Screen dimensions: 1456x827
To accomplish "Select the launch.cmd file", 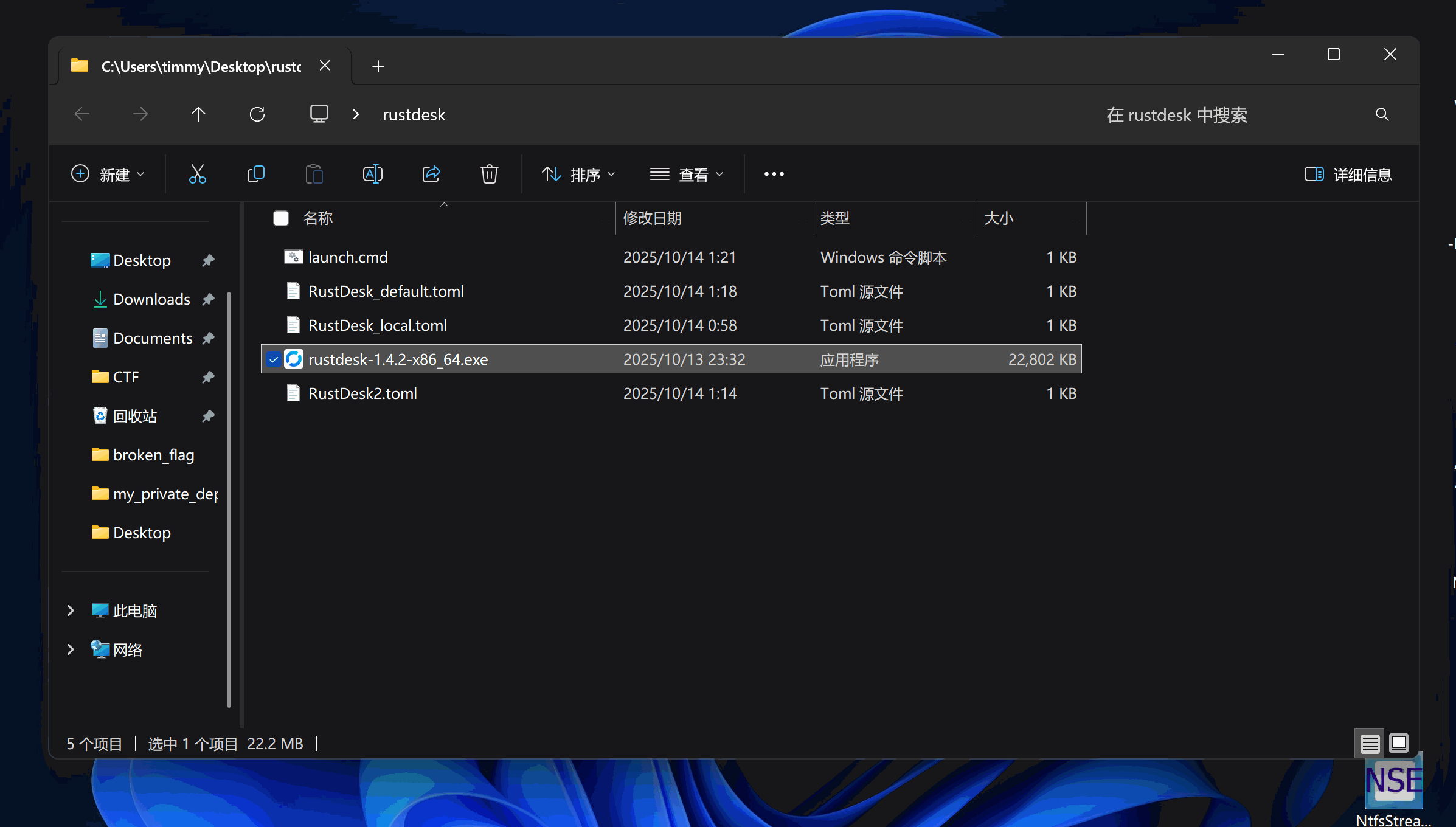I will click(x=348, y=257).
